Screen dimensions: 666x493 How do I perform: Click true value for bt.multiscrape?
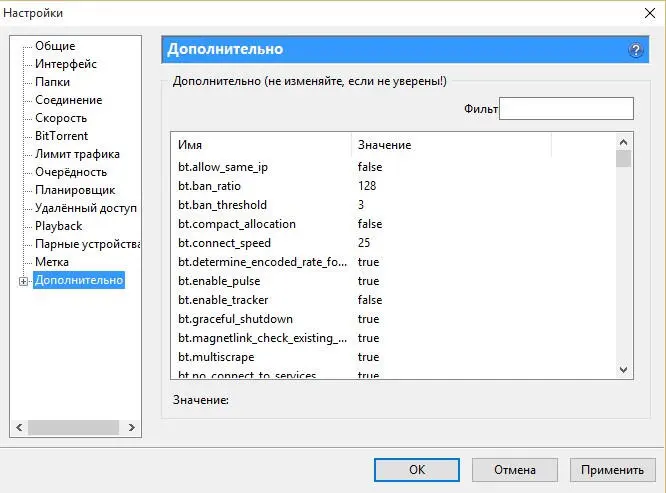pyautogui.click(x=368, y=357)
